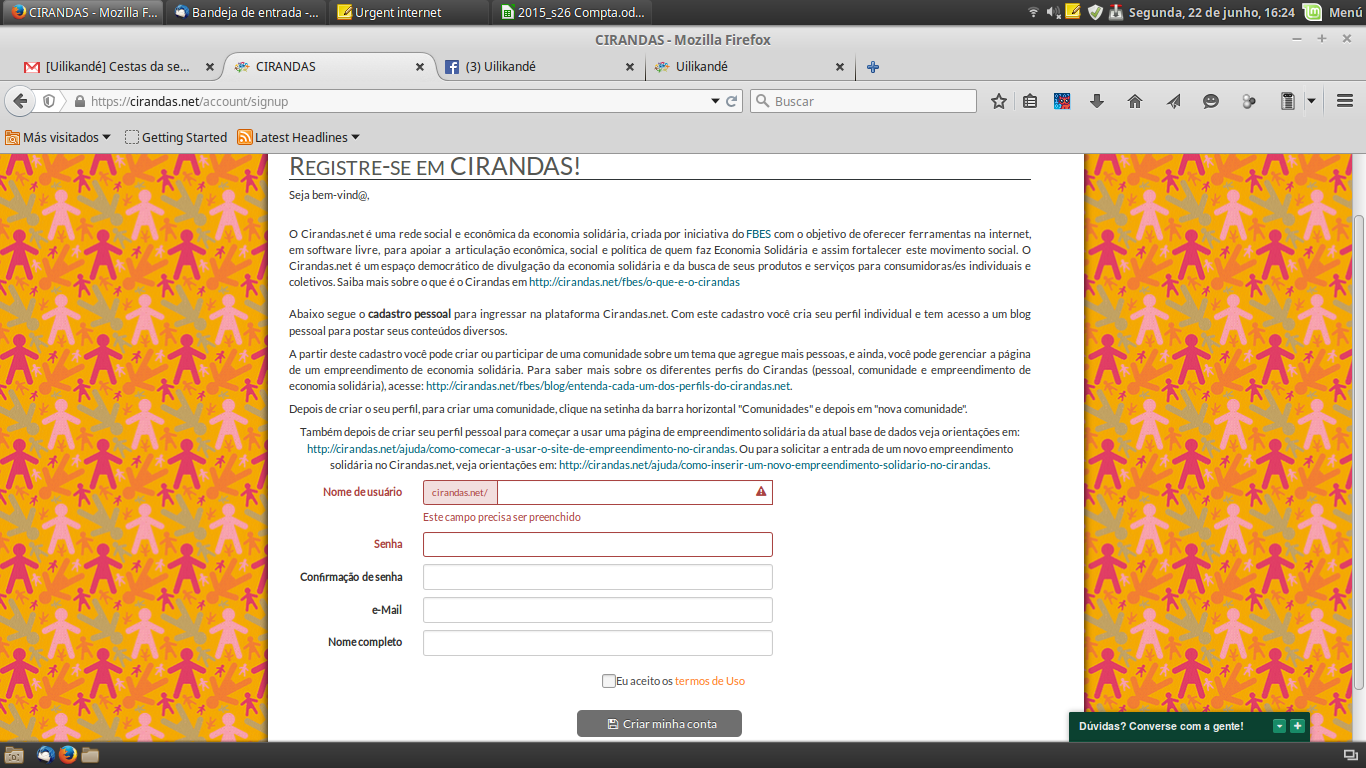Viewport: 1366px width, 768px height.
Task: Open the 2015_s26 Compta.ods taskbar window
Action: 574,12
